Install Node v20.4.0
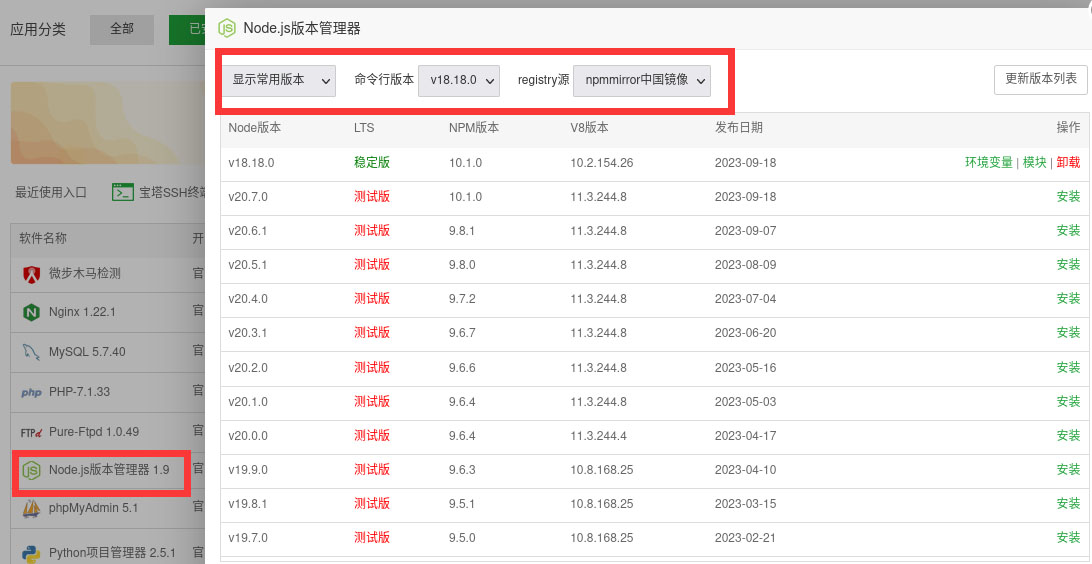This screenshot has width=1092, height=564. (1068, 299)
